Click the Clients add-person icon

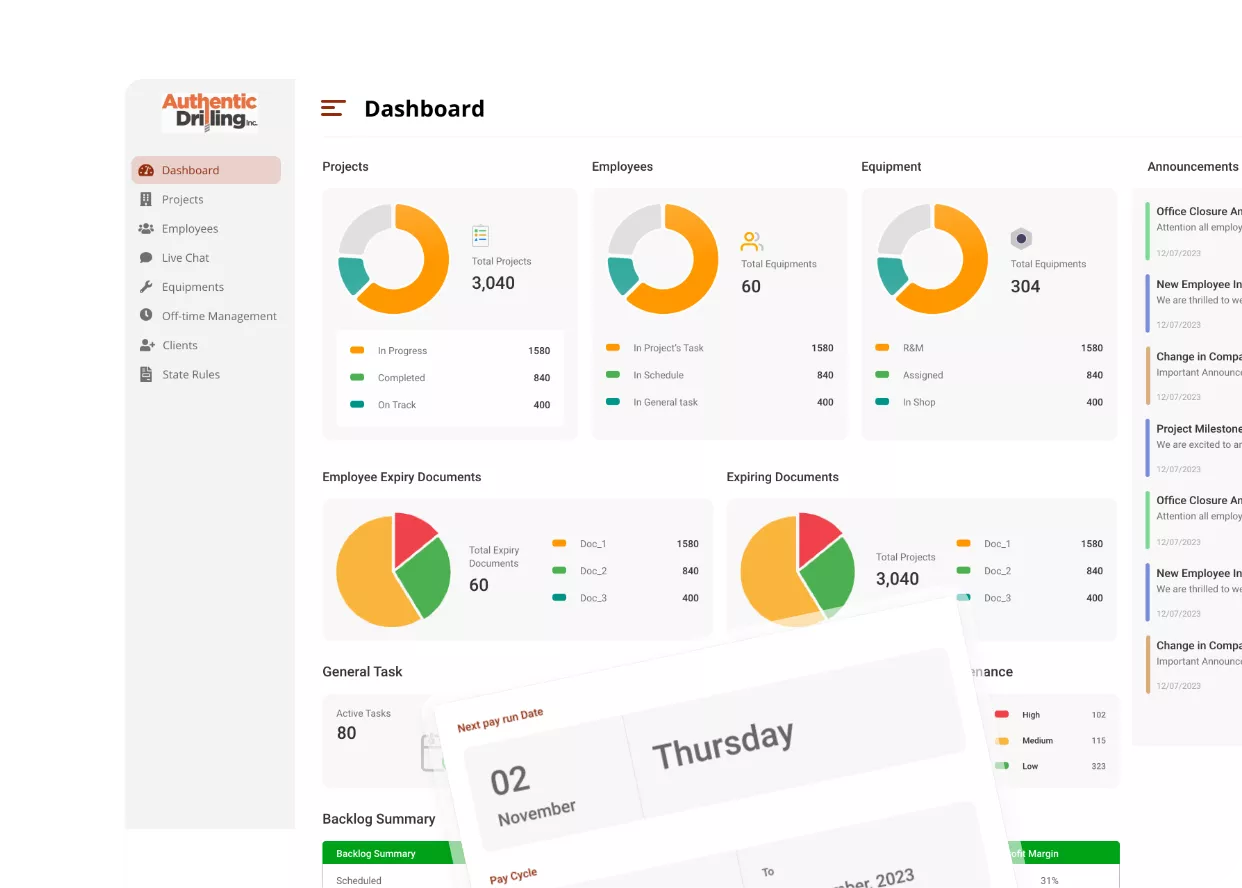145,345
